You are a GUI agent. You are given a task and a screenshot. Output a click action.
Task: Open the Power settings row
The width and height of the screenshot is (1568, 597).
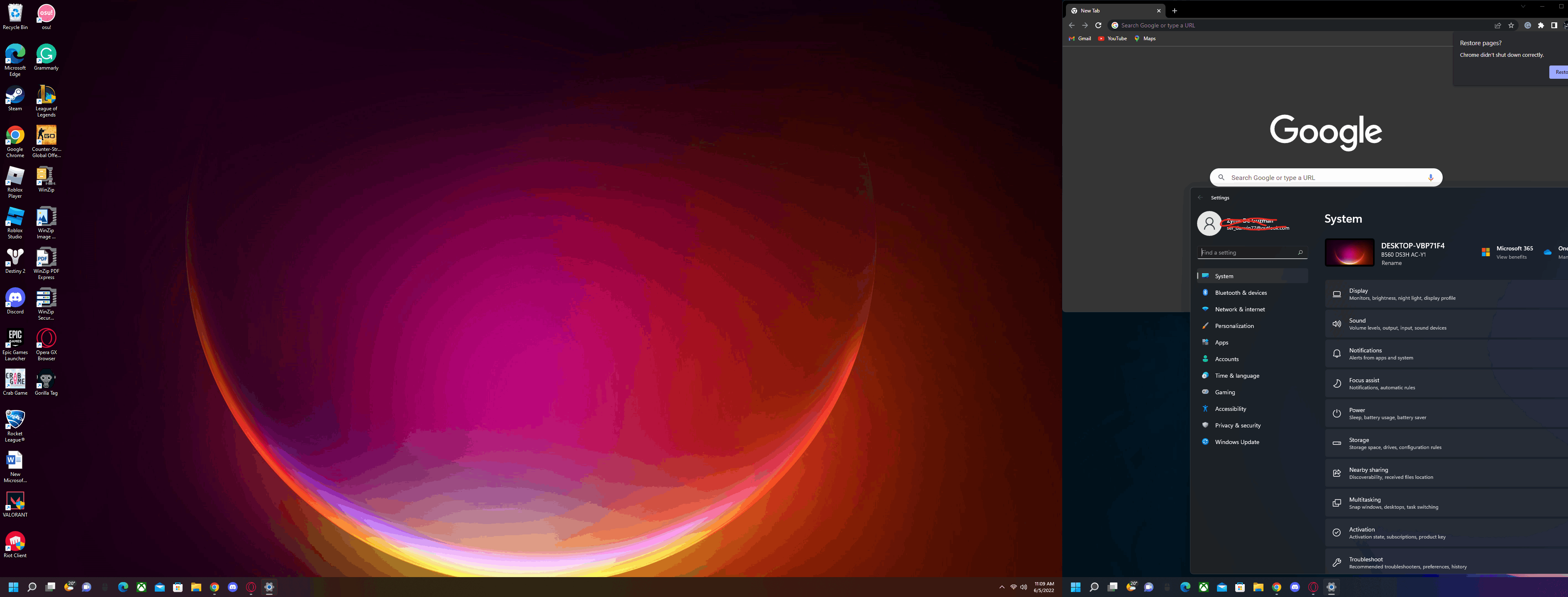click(x=1446, y=413)
